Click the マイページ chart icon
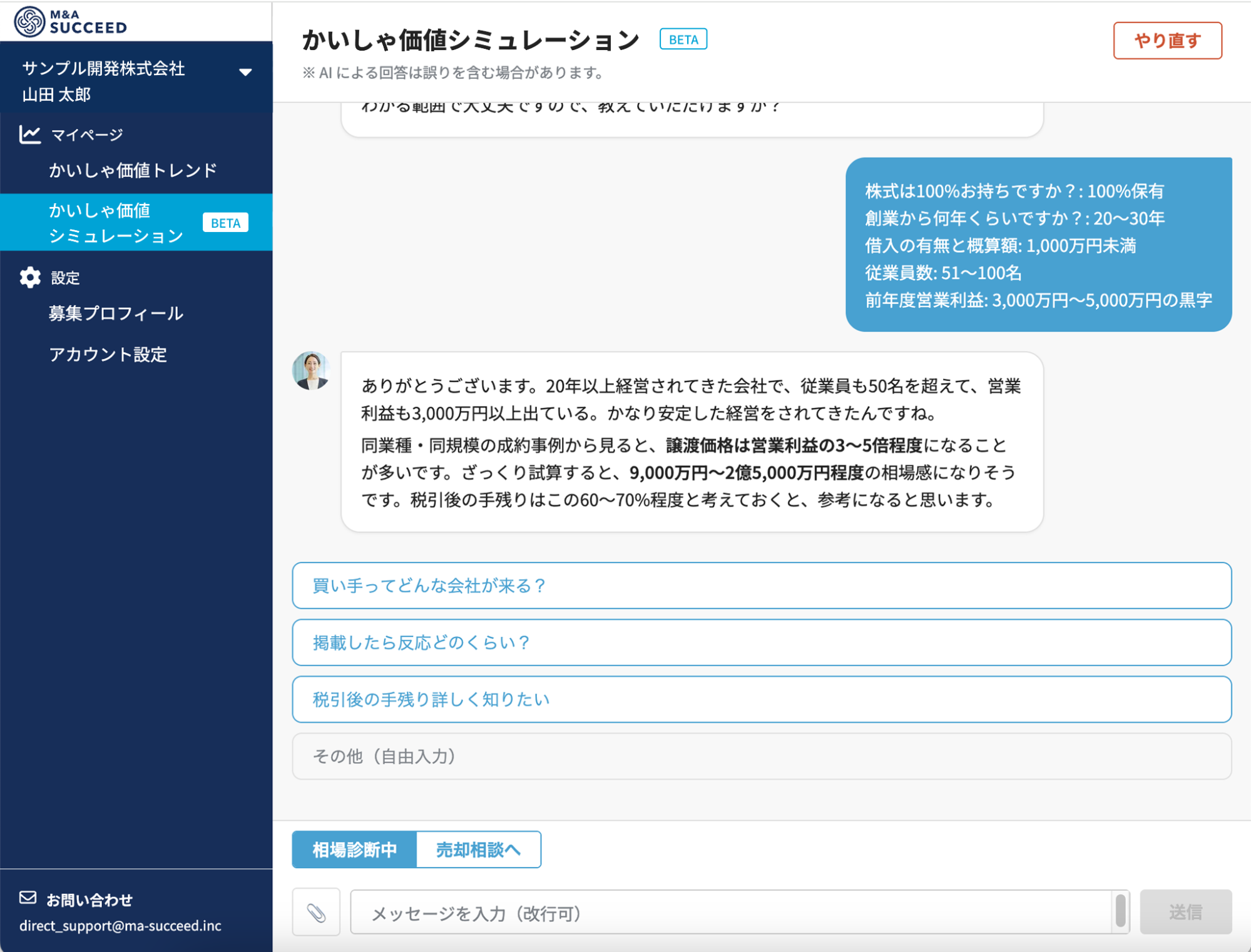 [x=29, y=134]
